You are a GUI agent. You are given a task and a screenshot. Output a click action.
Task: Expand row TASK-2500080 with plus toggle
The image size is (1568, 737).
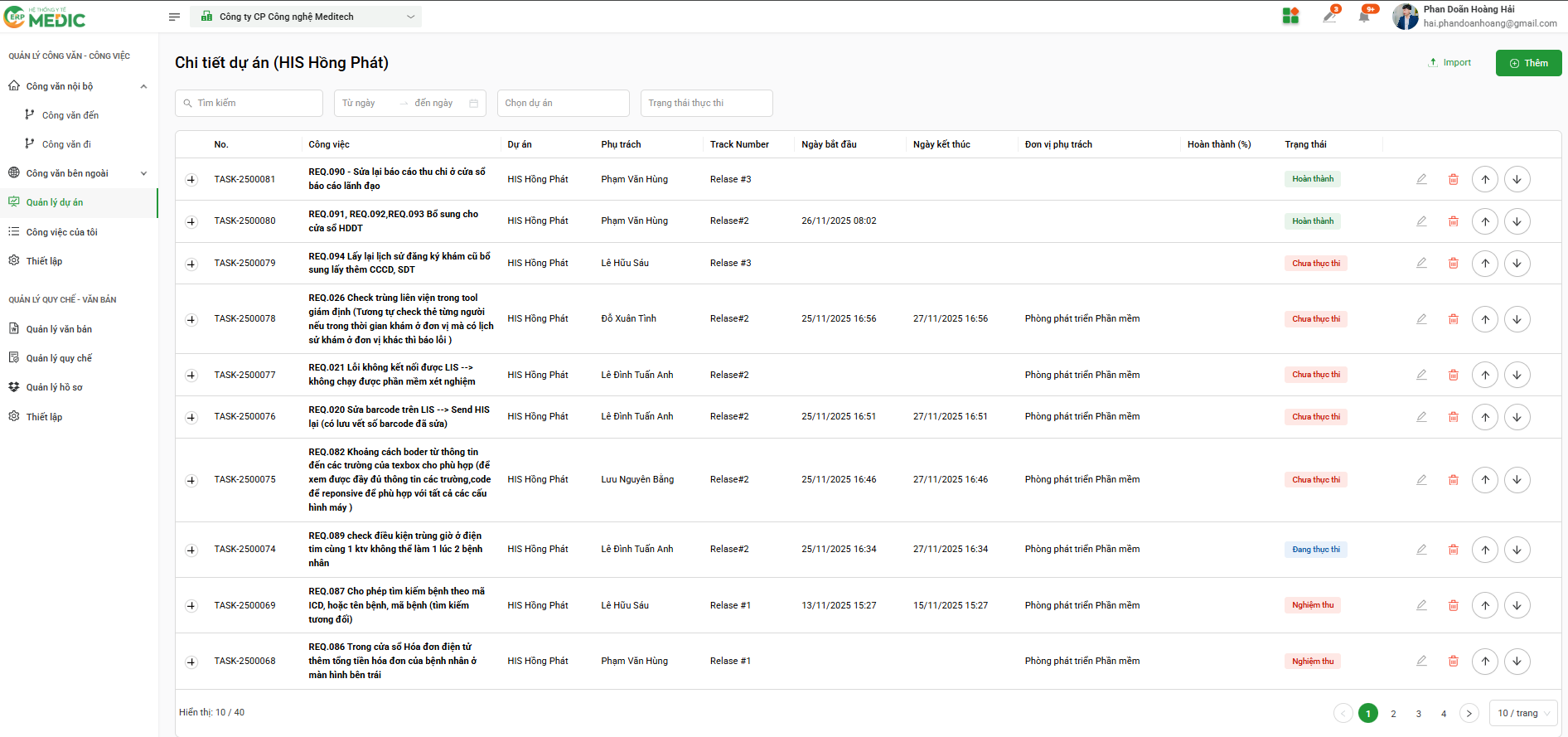191,221
